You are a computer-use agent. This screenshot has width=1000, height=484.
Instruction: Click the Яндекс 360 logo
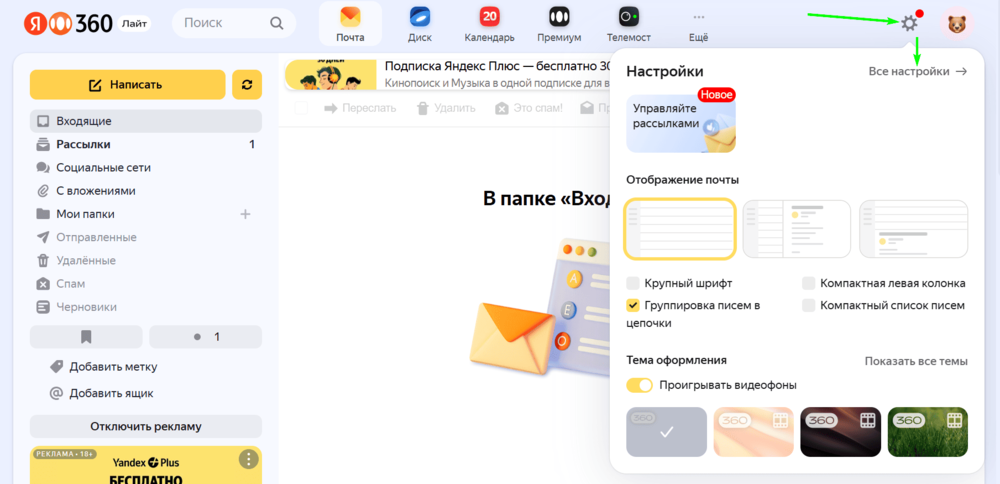click(x=69, y=24)
